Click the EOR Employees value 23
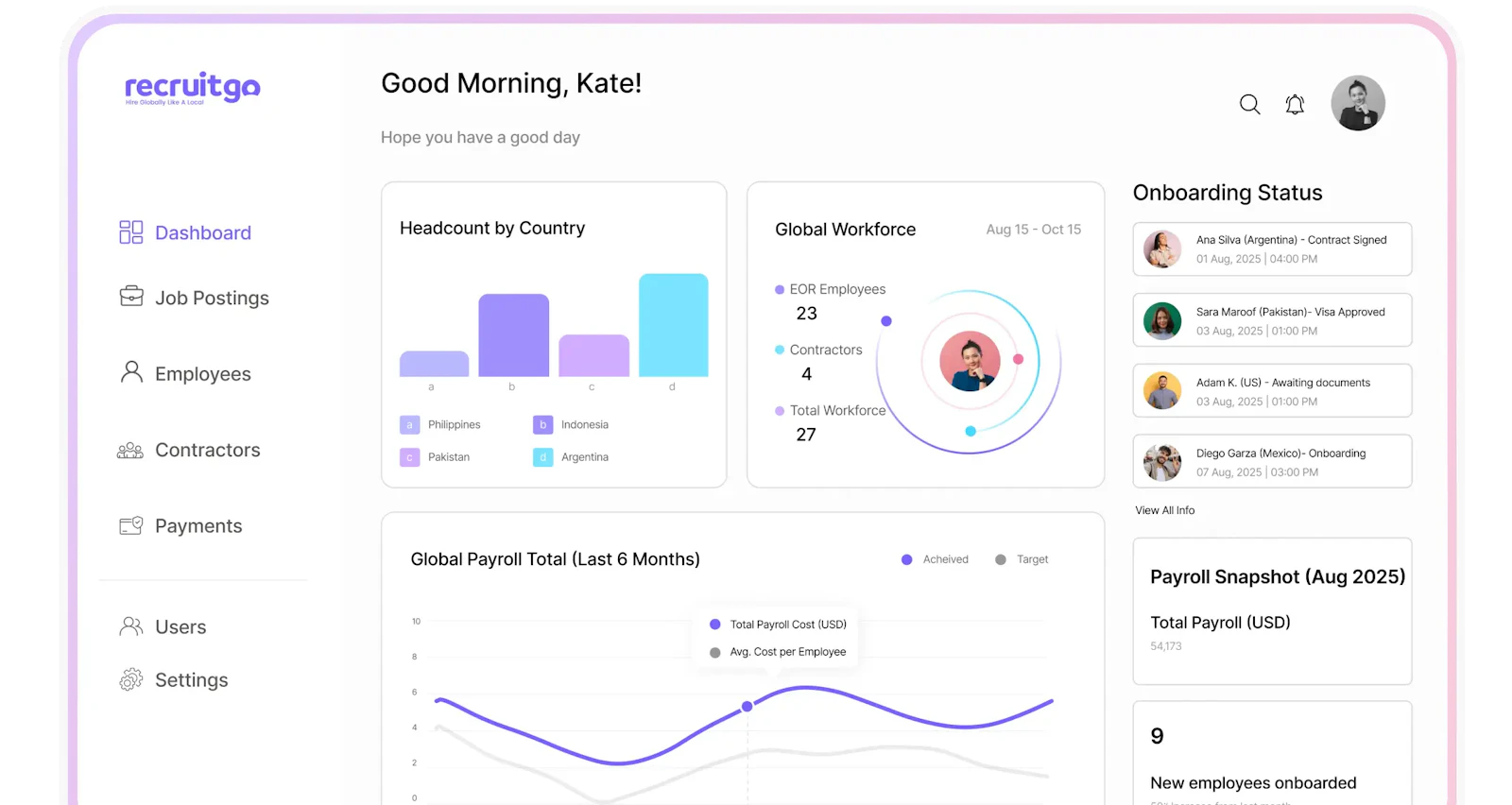Image resolution: width=1512 pixels, height=805 pixels. 806,314
